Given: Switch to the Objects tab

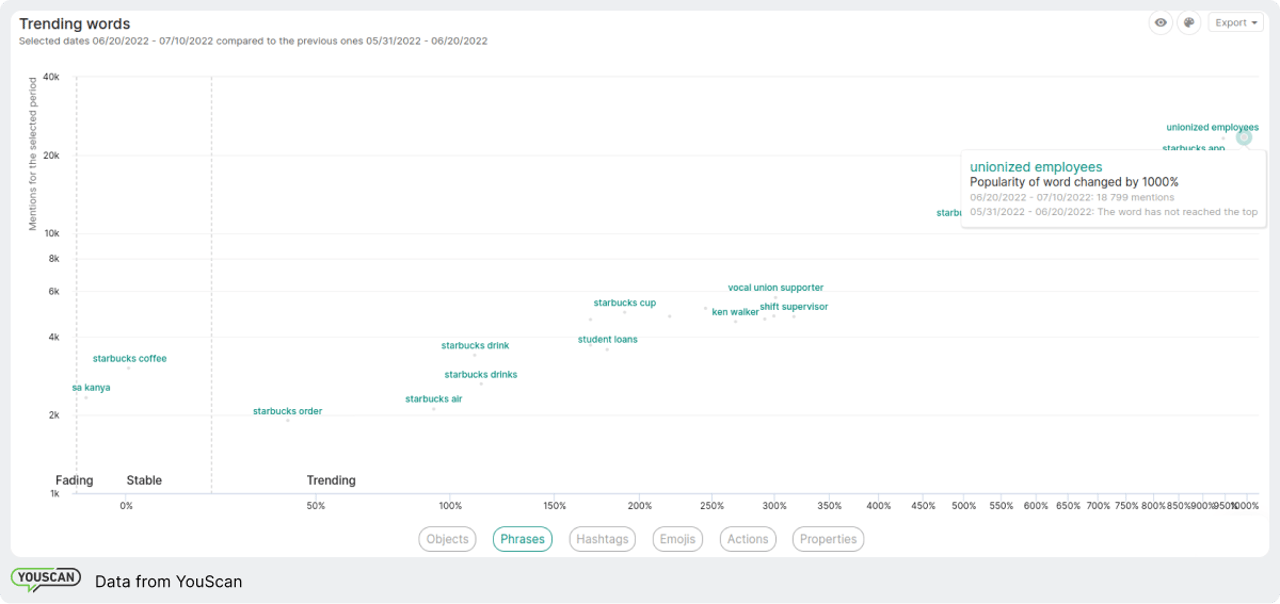Looking at the screenshot, I should tap(447, 539).
